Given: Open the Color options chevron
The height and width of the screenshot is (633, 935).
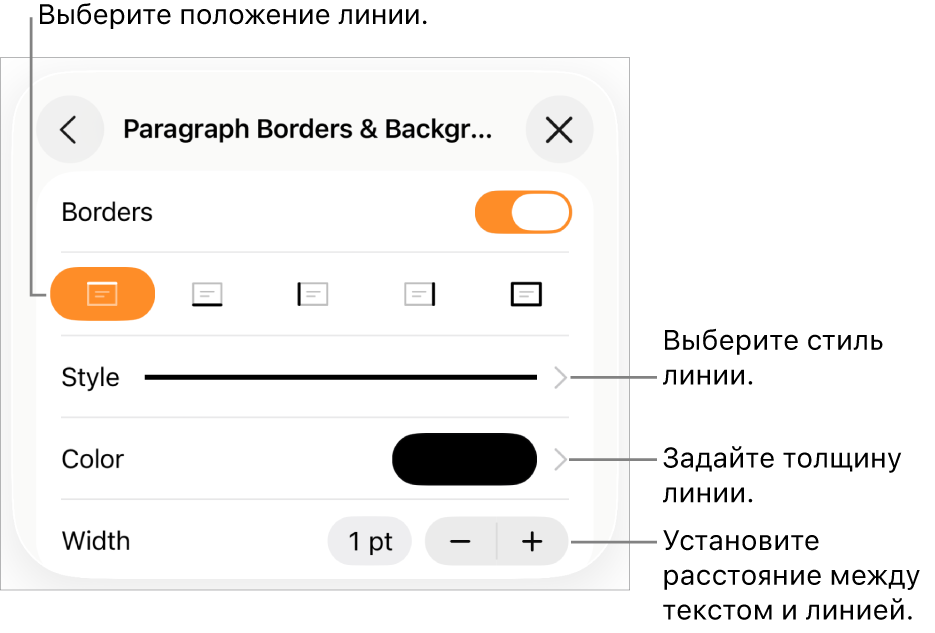Looking at the screenshot, I should [561, 460].
